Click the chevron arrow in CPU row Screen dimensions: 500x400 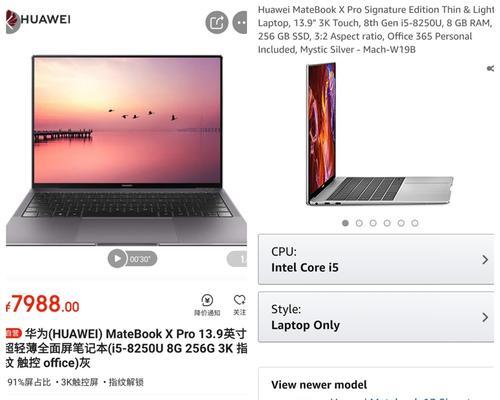(485, 260)
